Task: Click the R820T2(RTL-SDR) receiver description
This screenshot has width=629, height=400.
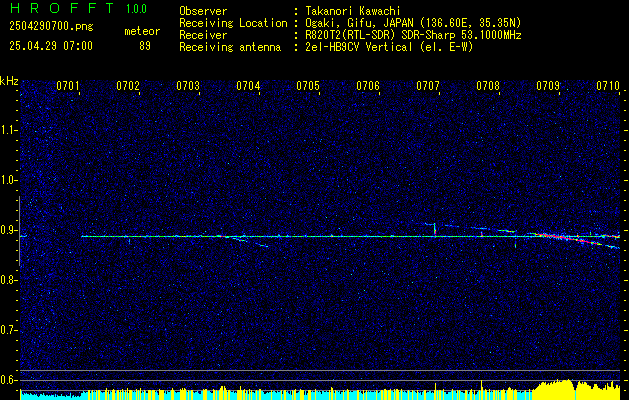Action: point(413,35)
